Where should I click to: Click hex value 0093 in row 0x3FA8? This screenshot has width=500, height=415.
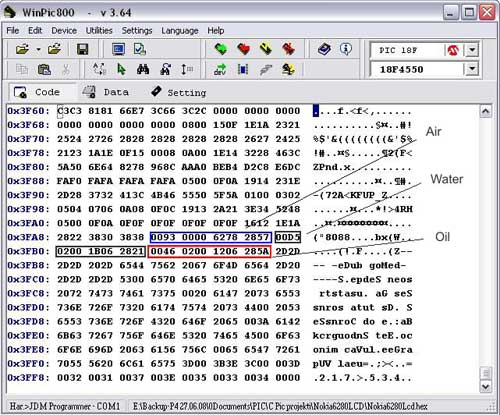(x=163, y=237)
